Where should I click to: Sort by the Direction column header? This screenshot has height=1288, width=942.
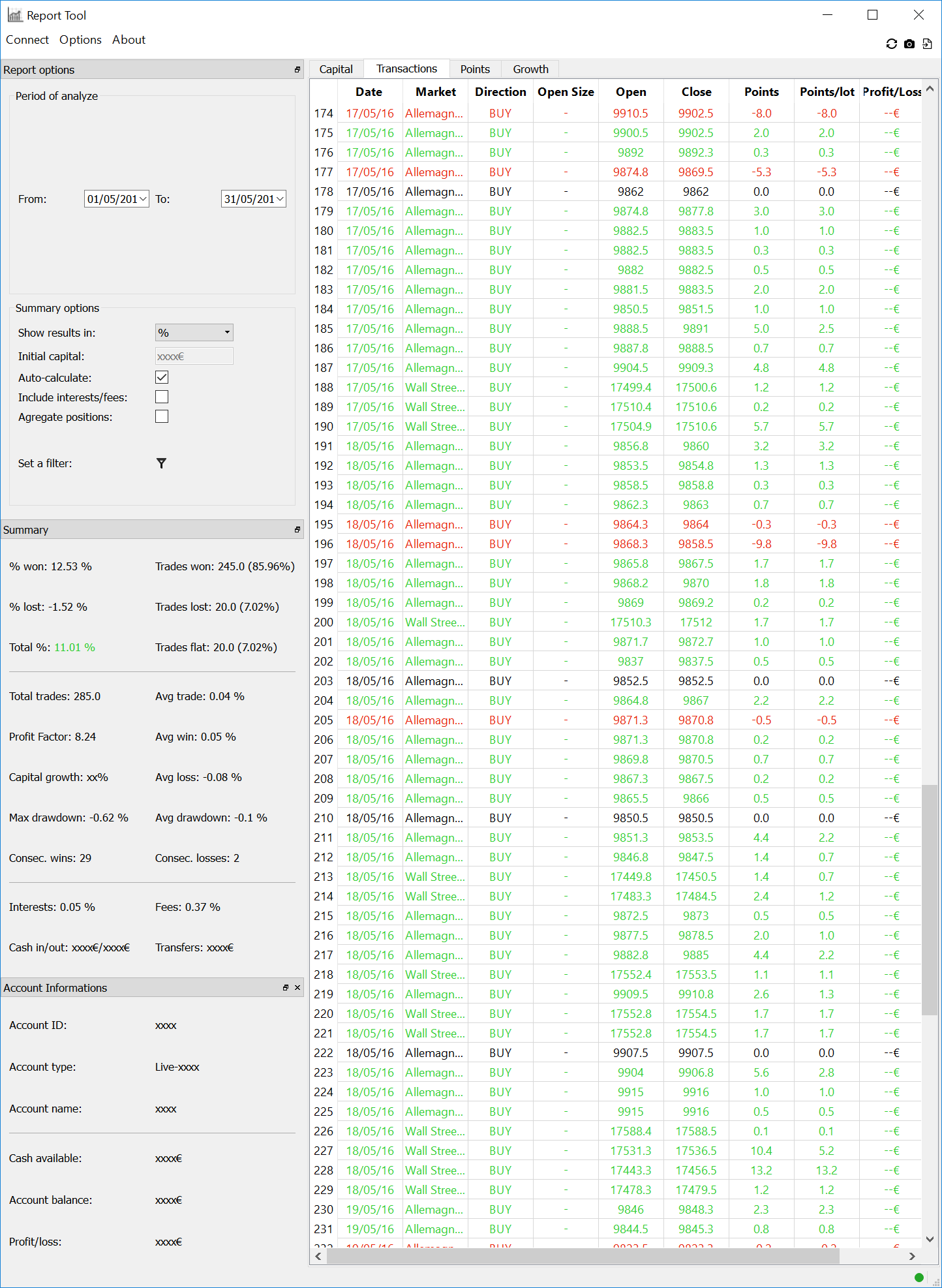click(500, 92)
